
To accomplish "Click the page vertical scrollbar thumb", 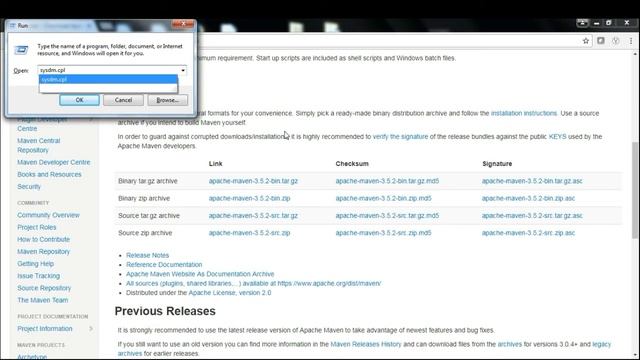I will (x=635, y=190).
